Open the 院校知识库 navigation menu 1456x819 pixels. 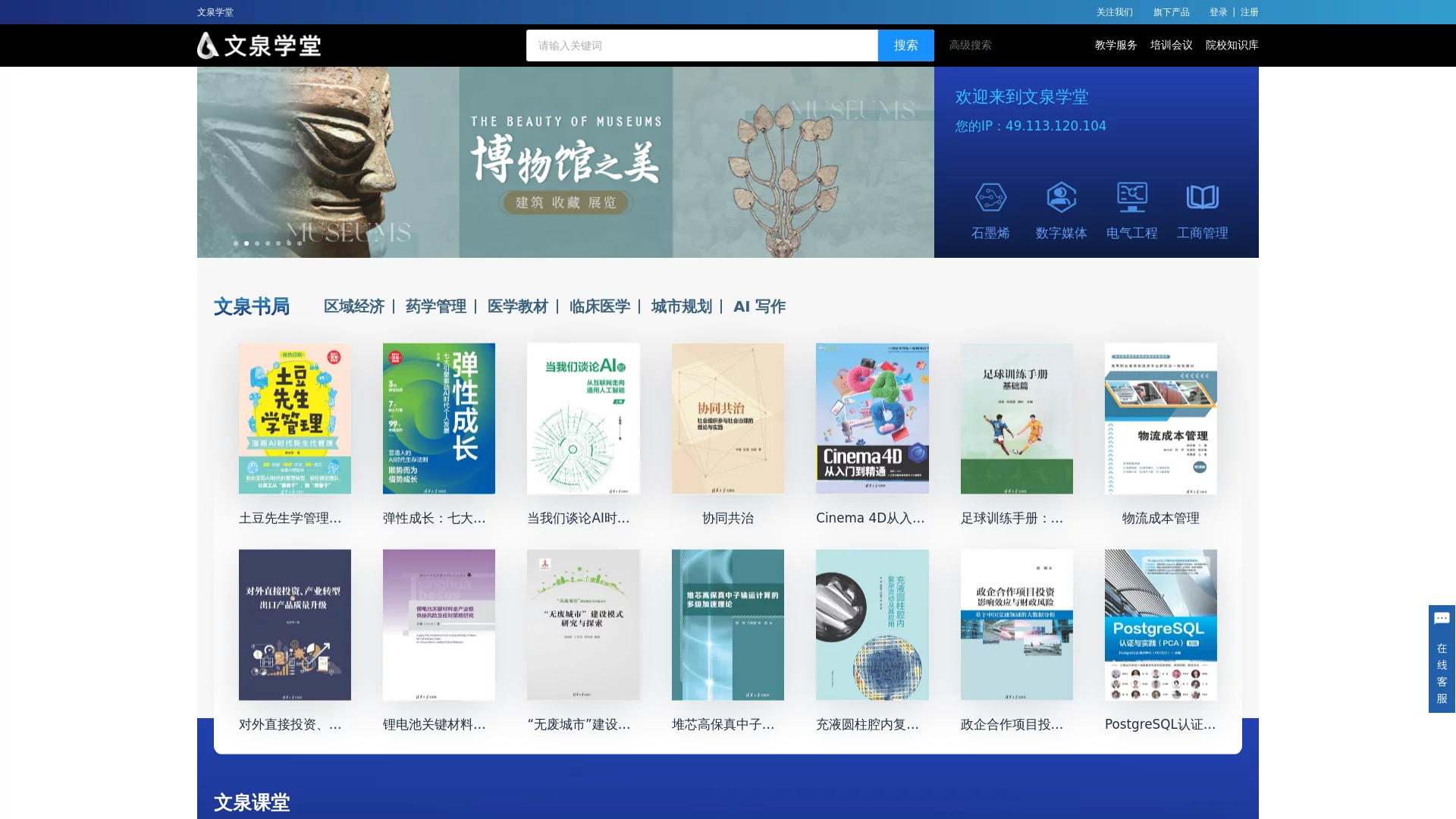point(1230,45)
